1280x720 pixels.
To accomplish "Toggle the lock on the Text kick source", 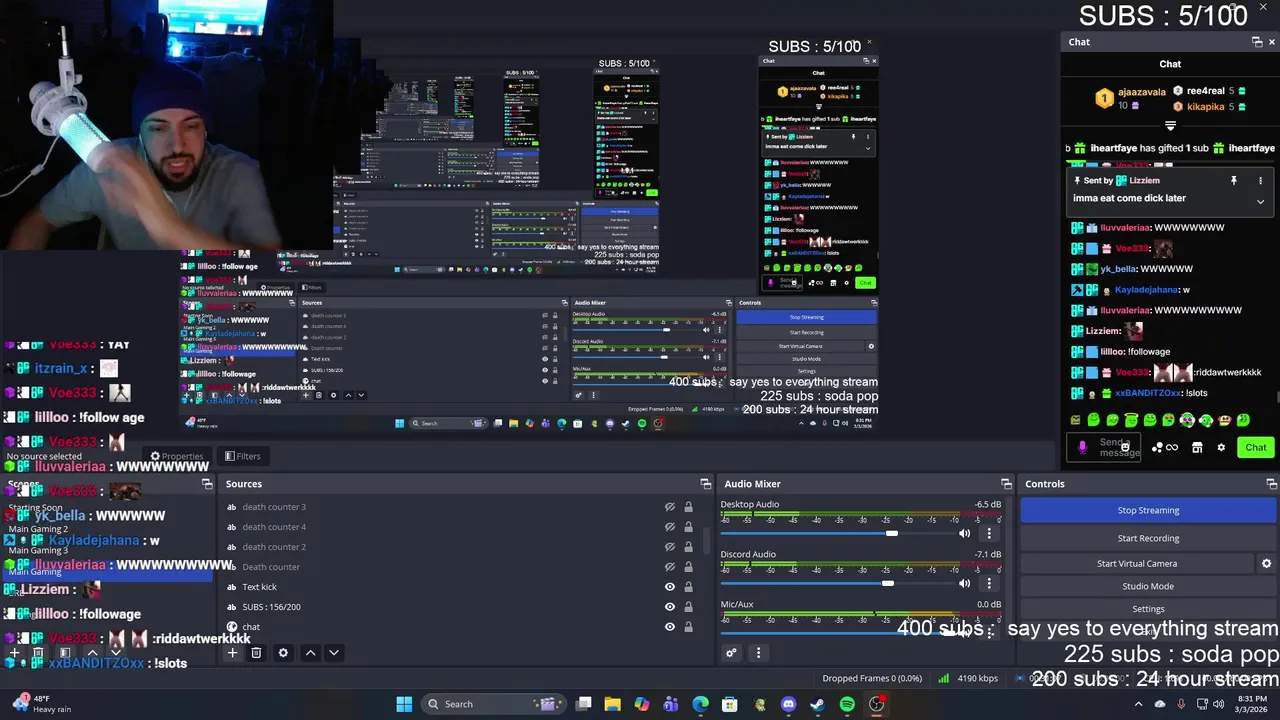I will 688,587.
